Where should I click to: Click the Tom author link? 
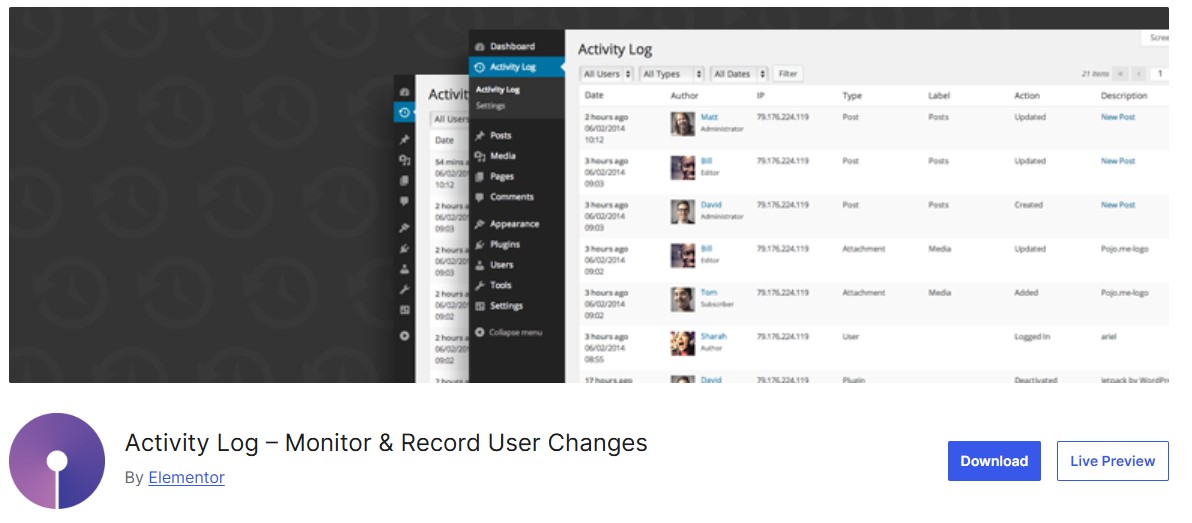708,293
